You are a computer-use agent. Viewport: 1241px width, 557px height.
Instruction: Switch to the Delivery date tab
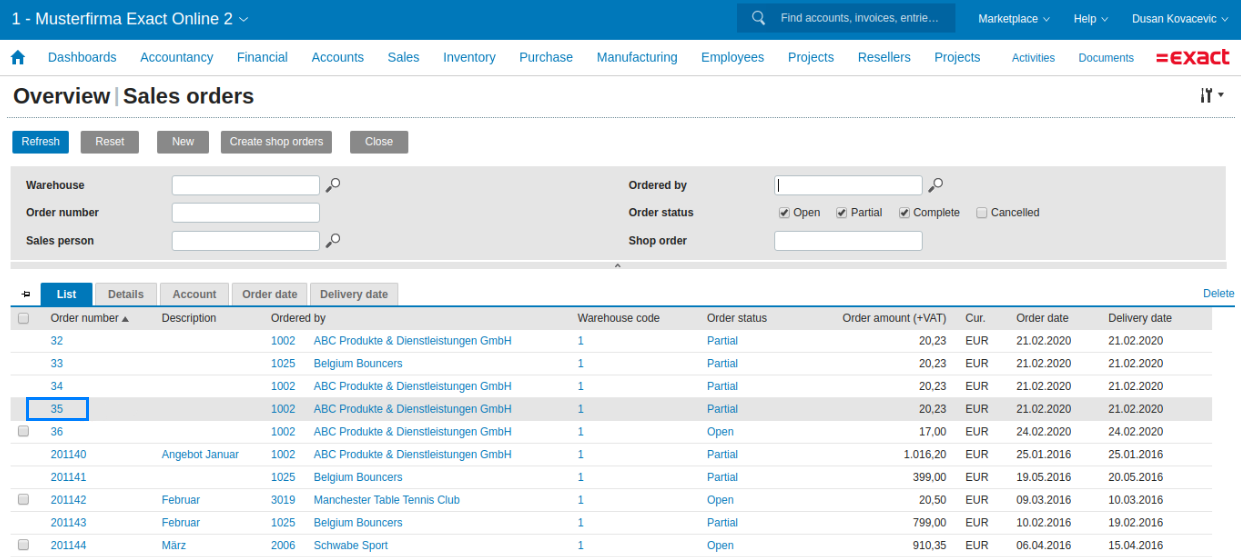tap(354, 294)
